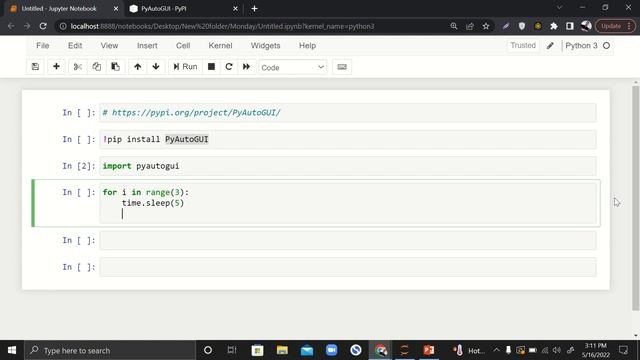
Task: Open a new browser tab
Action: (254, 9)
